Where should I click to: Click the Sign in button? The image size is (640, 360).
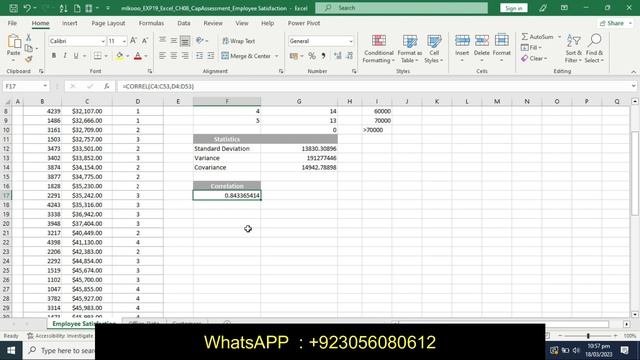tap(513, 8)
